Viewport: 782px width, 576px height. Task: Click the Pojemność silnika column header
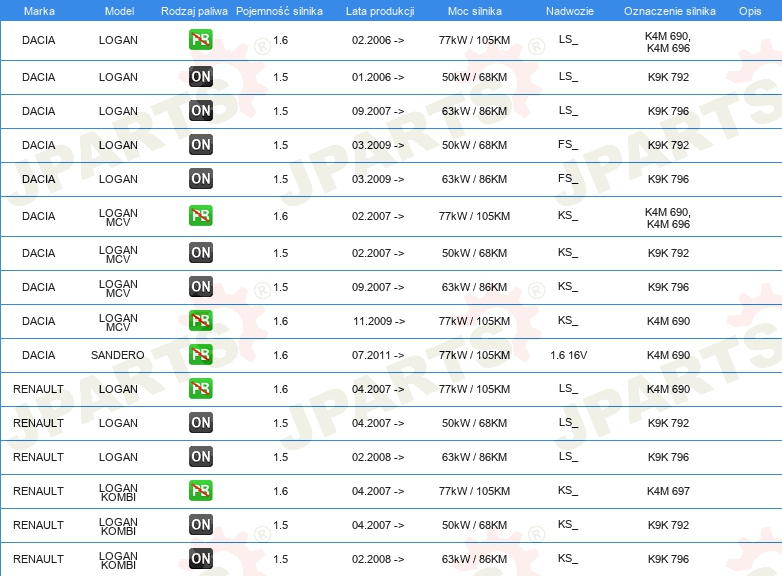[279, 11]
